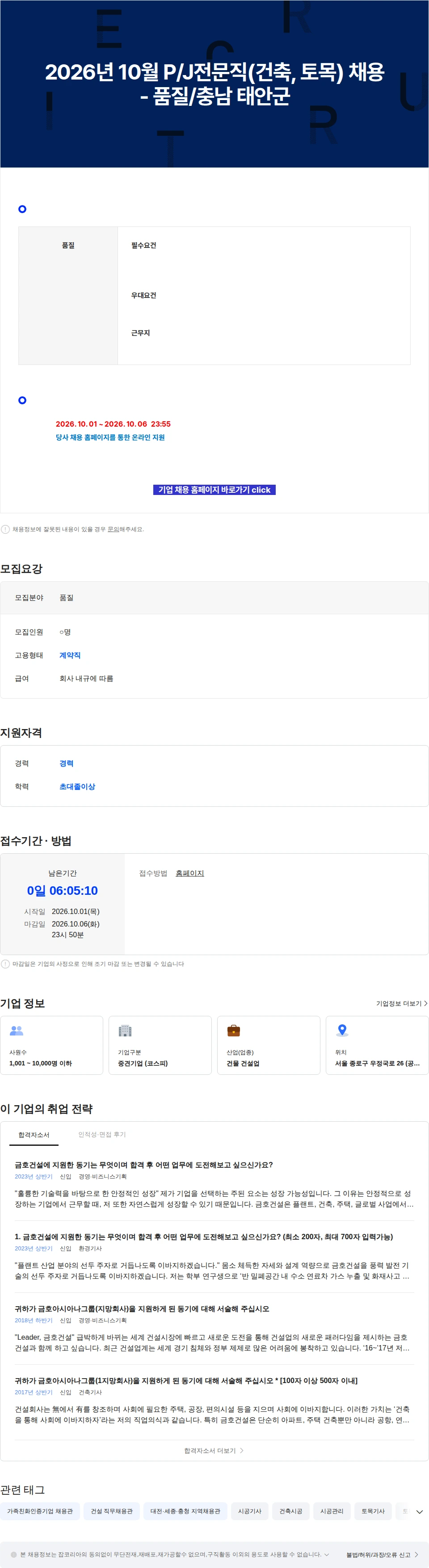Click the 기업구분 중견기업 (코스피) card

160,1045
